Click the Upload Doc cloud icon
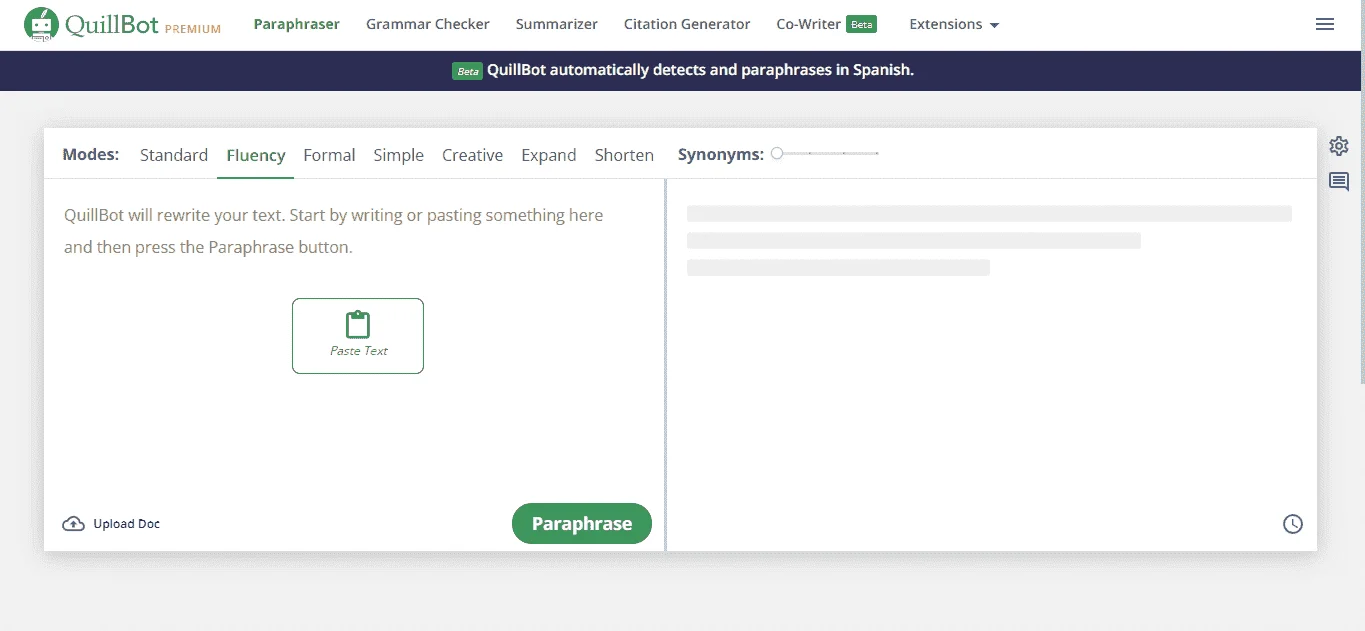Image resolution: width=1365 pixels, height=631 pixels. [x=73, y=524]
